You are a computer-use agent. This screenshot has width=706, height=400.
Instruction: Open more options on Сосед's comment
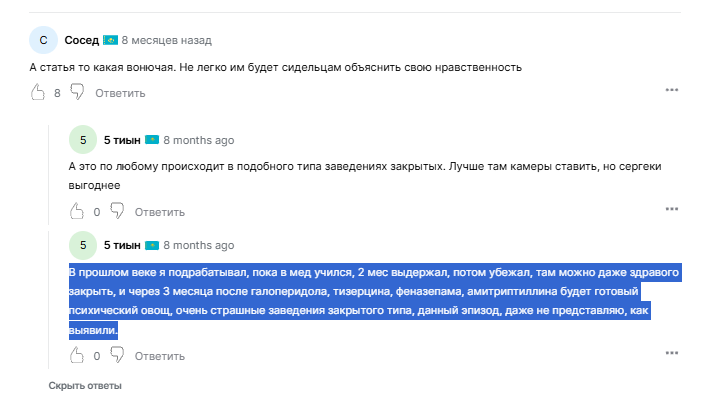672,91
